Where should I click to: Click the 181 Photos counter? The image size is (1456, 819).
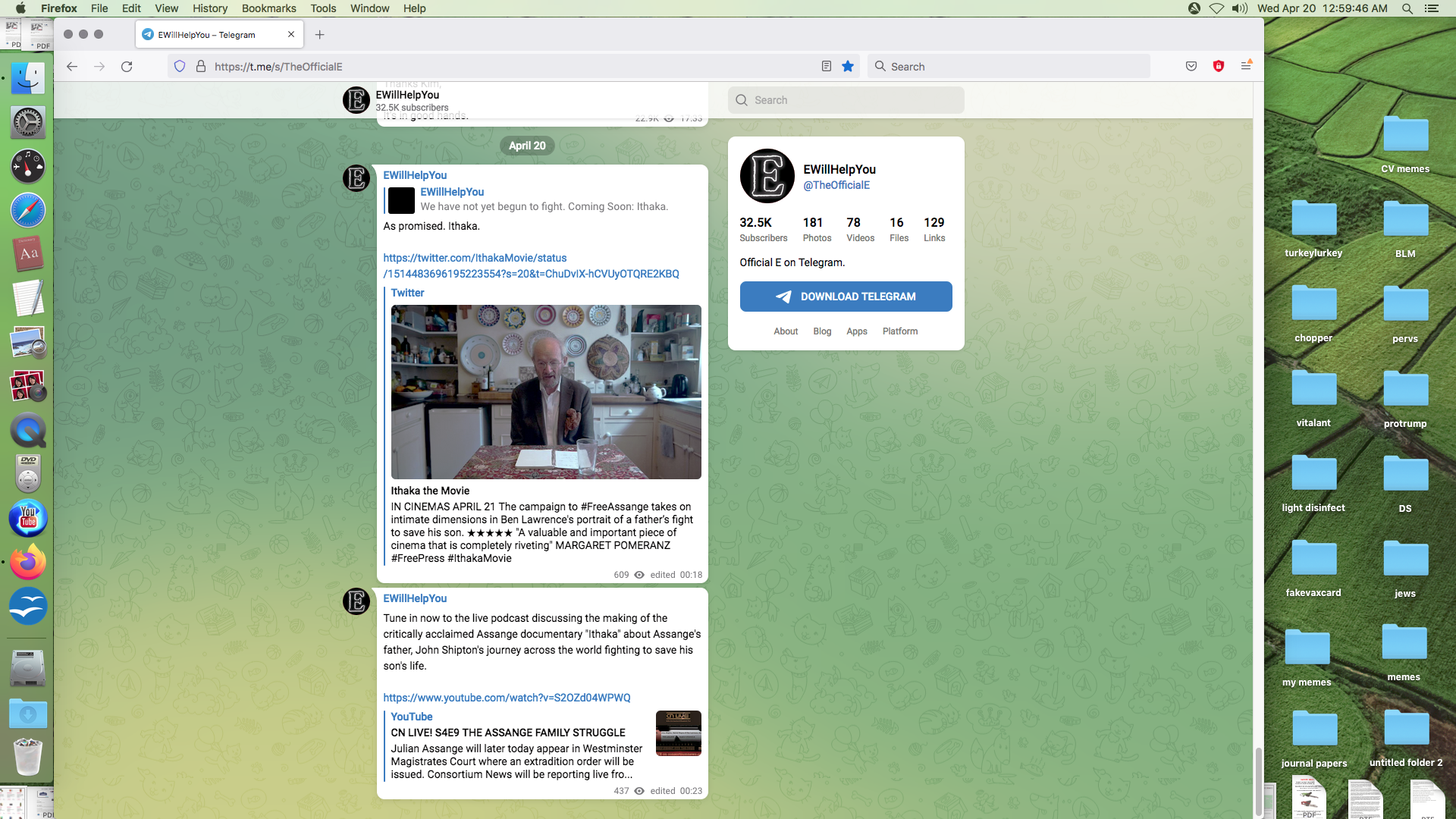click(x=817, y=229)
